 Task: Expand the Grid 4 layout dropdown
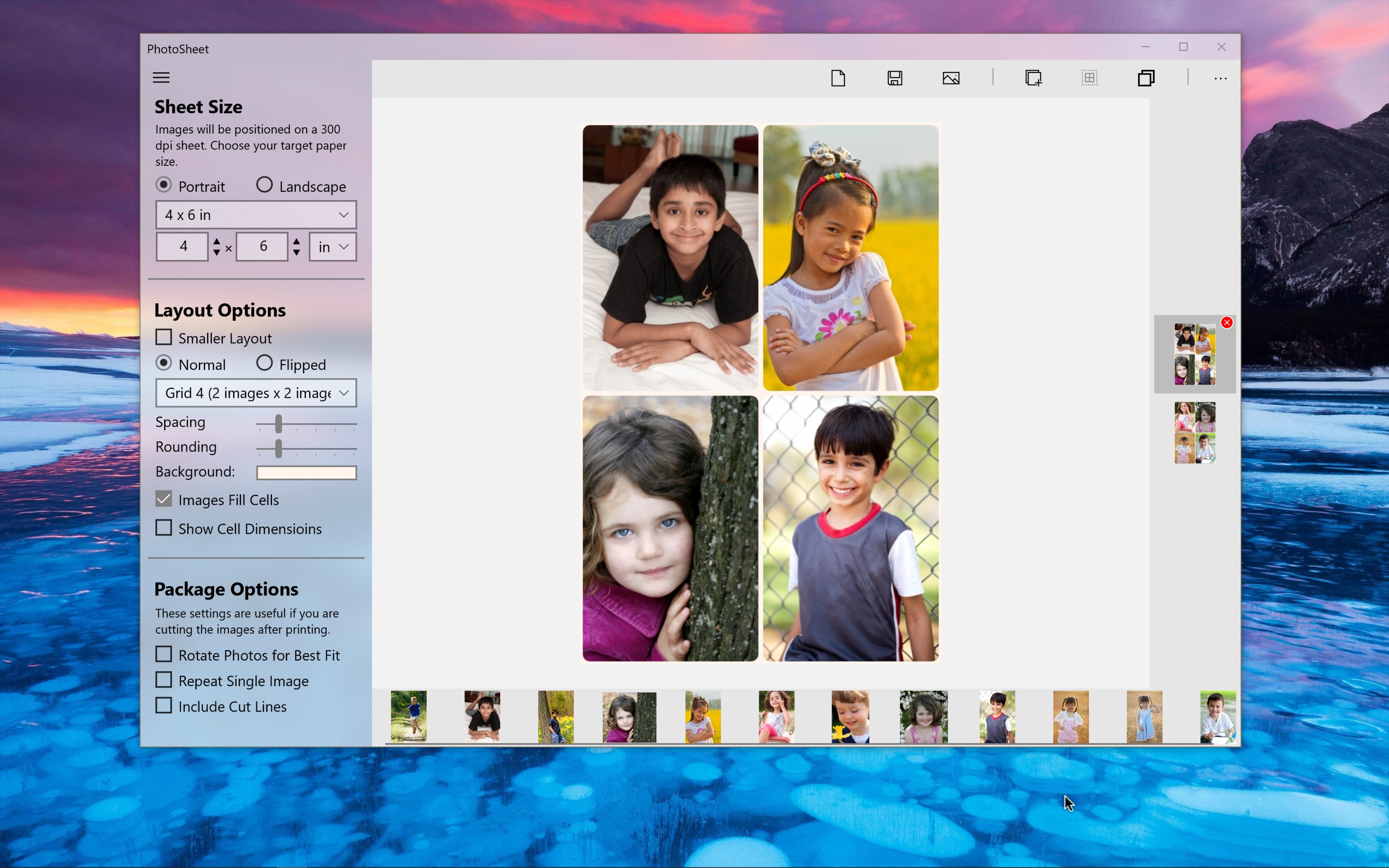pyautogui.click(x=256, y=393)
